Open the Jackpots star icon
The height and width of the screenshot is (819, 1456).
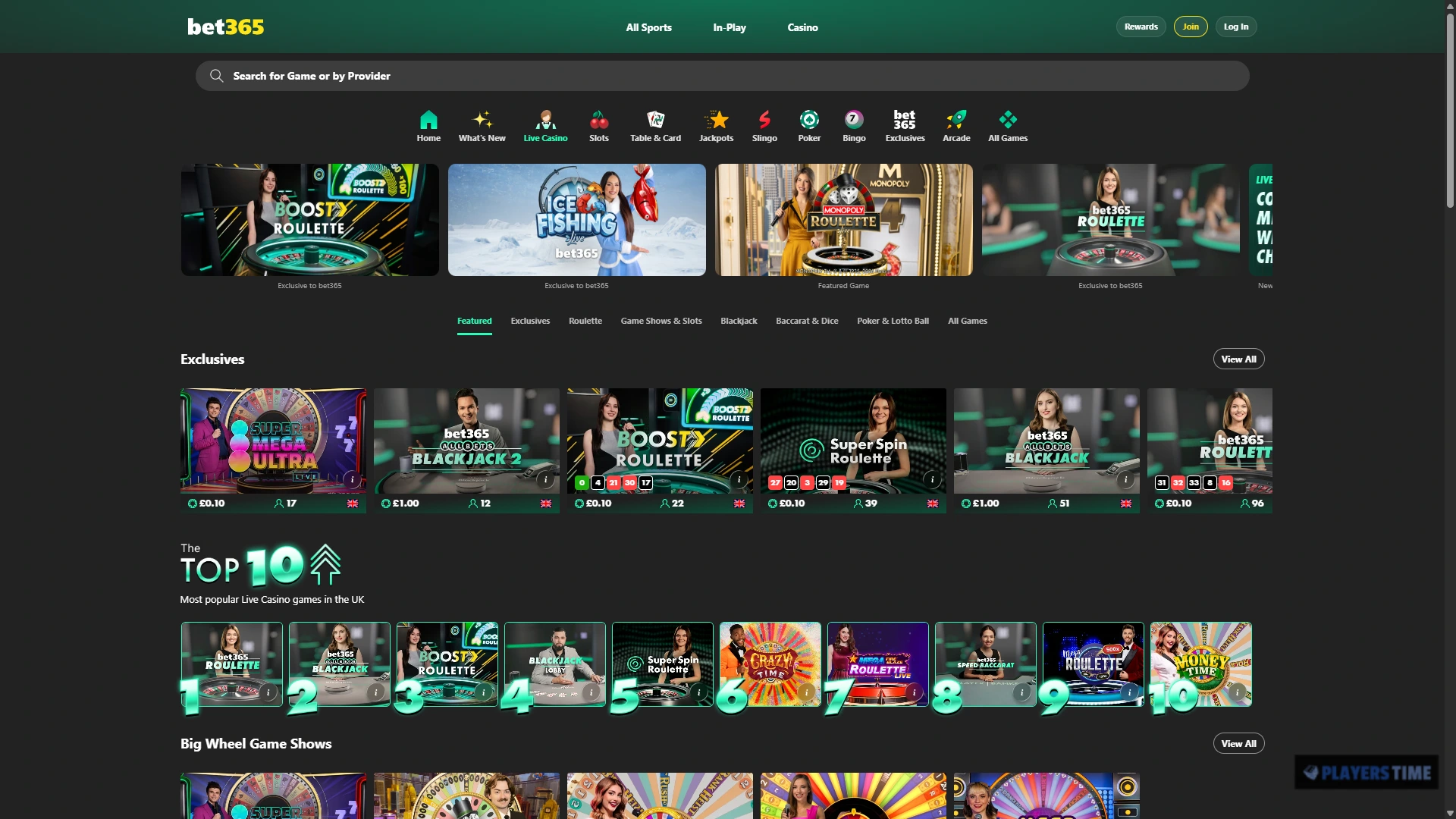tap(716, 126)
